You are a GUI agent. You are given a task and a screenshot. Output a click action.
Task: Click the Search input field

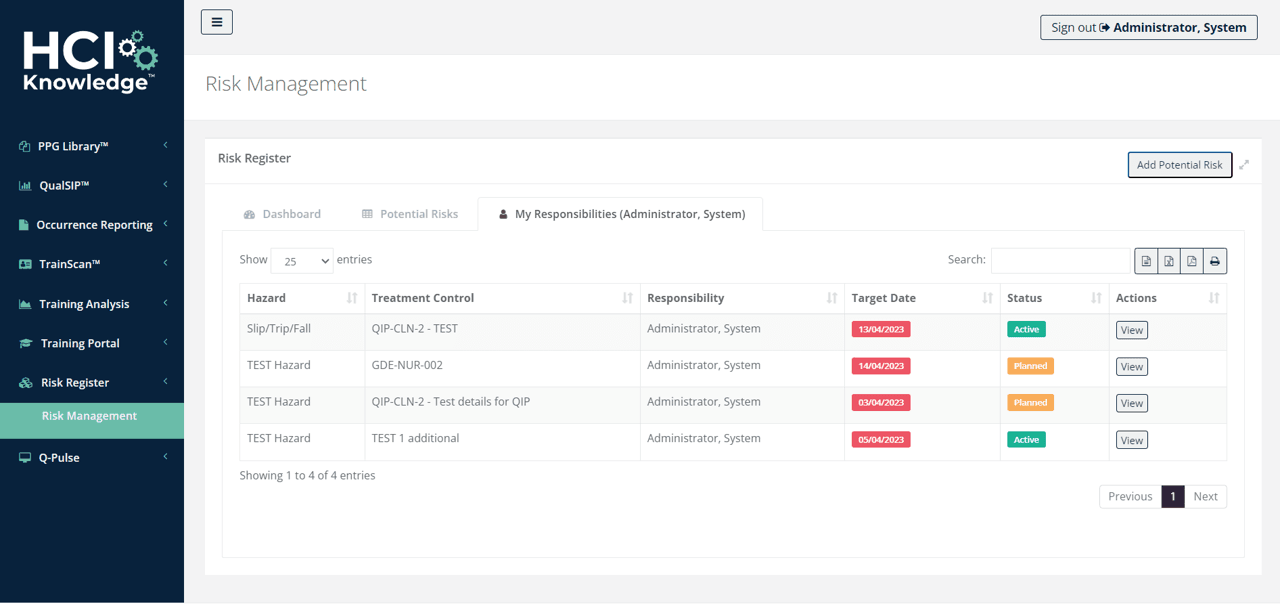coord(1060,260)
